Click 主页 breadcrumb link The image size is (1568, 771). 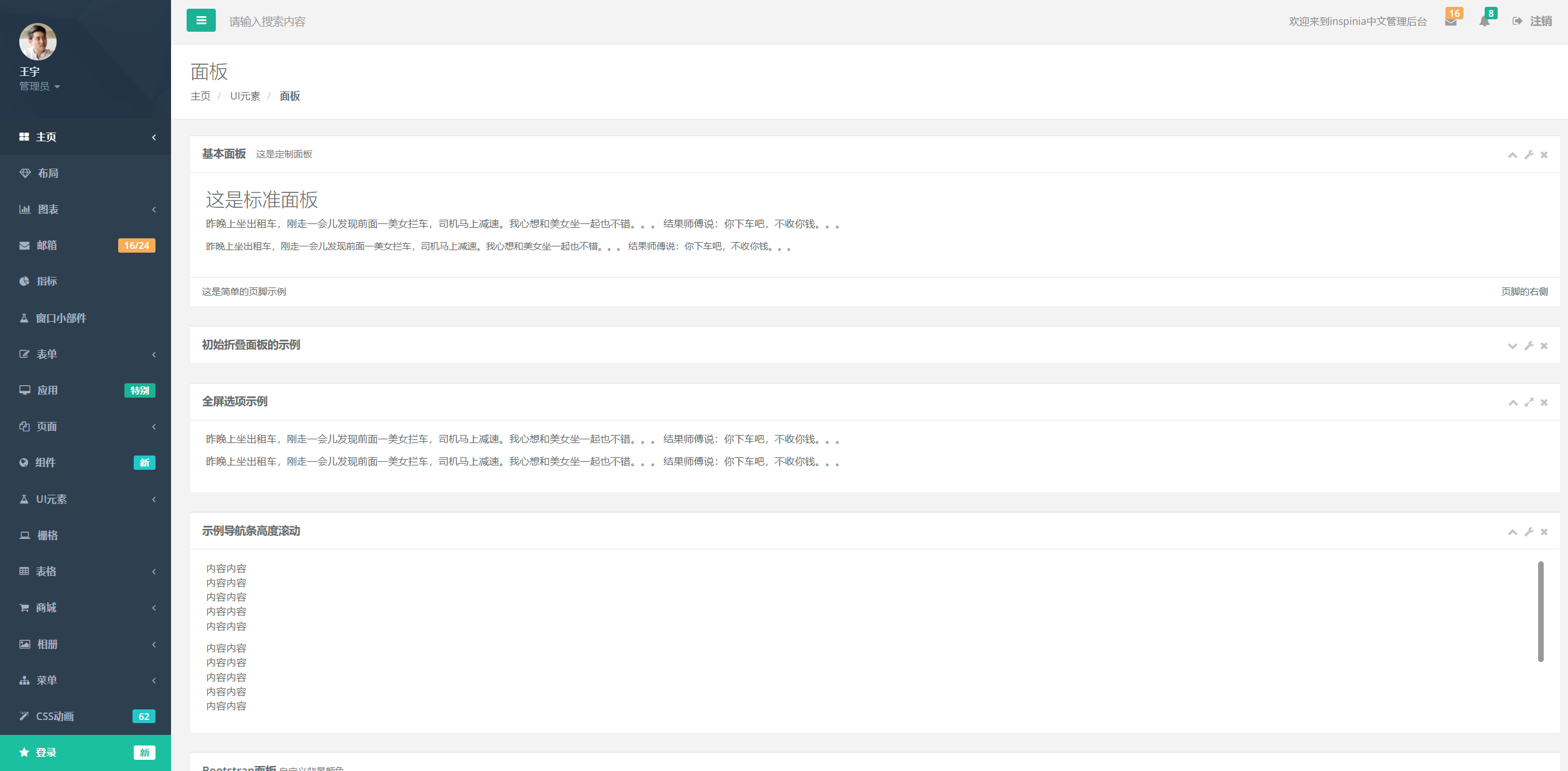click(x=200, y=96)
